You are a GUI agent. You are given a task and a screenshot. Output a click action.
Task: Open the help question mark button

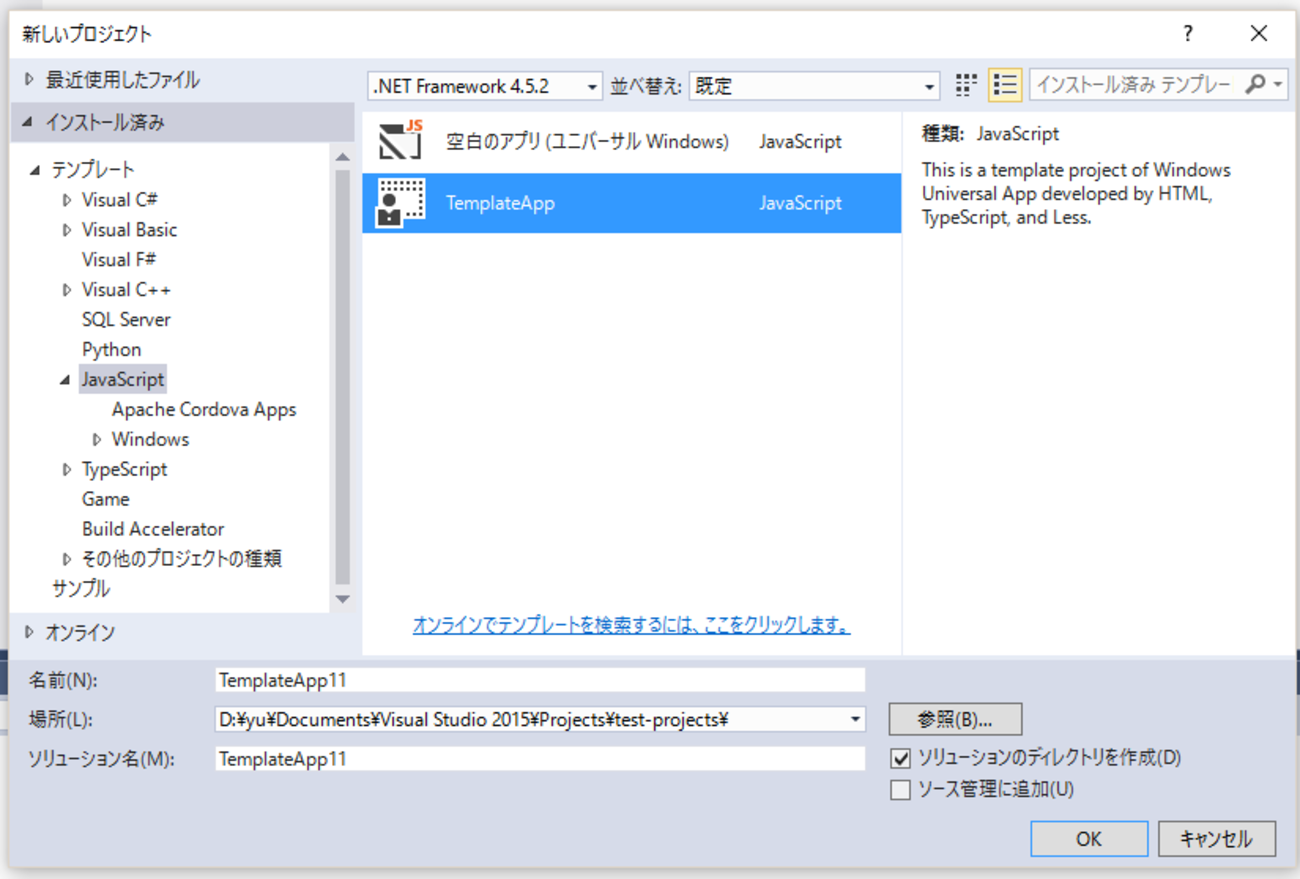[1187, 34]
